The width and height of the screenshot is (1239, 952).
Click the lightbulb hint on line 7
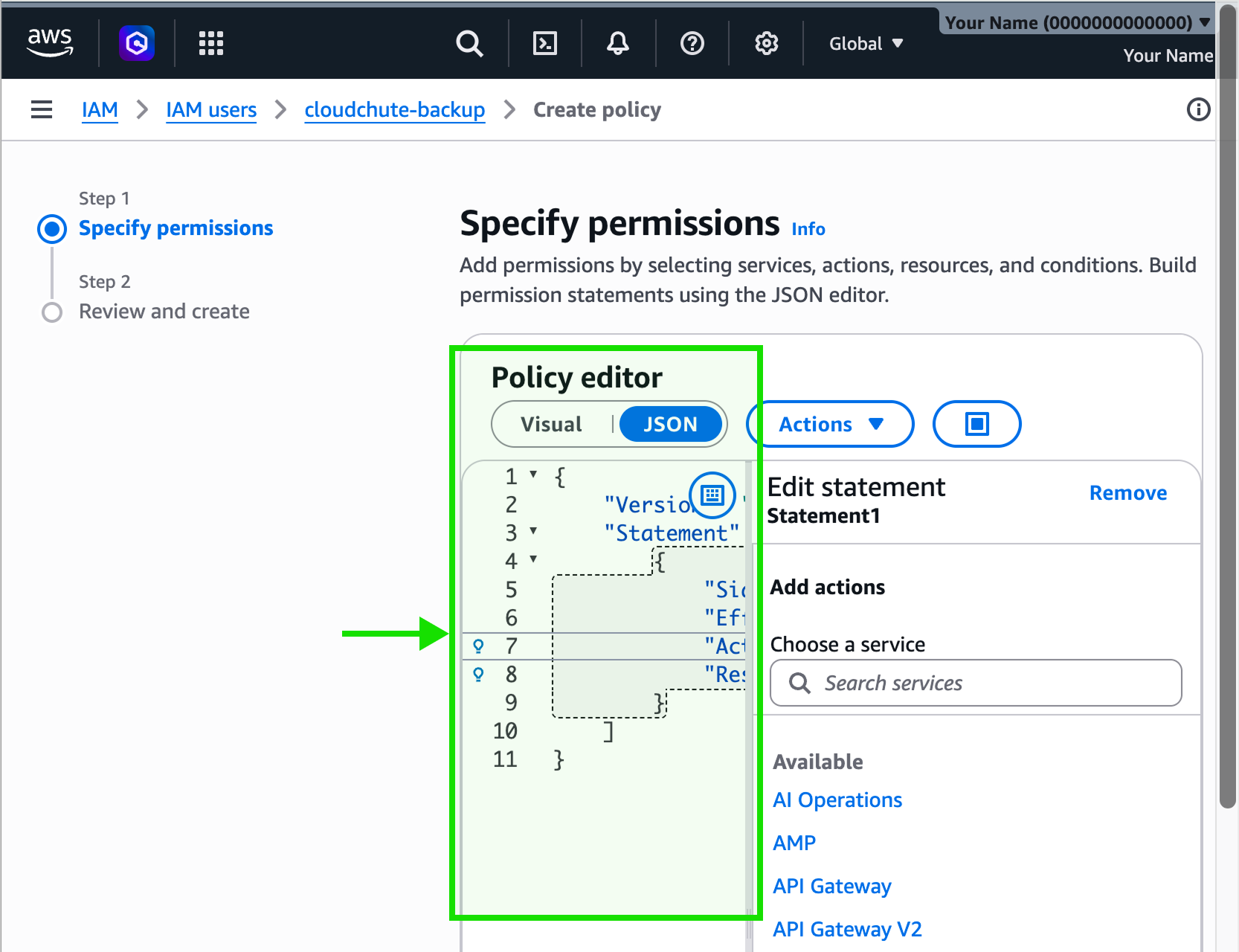(478, 646)
